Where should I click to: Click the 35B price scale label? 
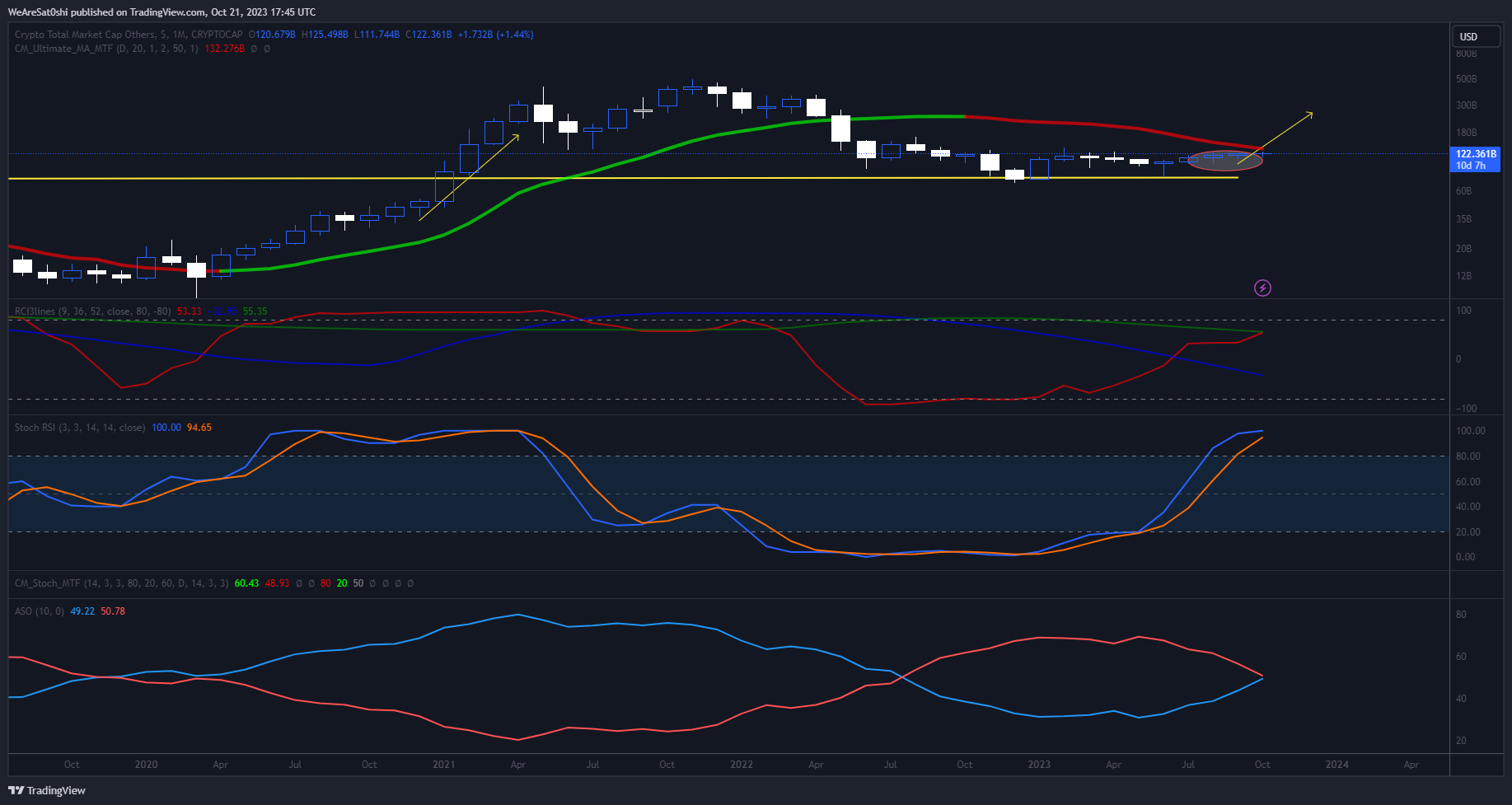point(1464,219)
